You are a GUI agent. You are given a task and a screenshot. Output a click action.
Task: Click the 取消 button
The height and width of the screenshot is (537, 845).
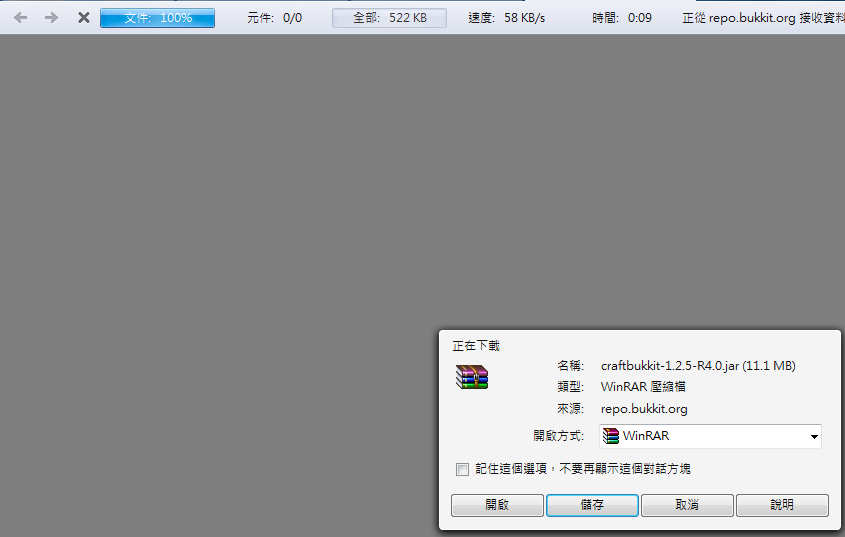(x=687, y=505)
